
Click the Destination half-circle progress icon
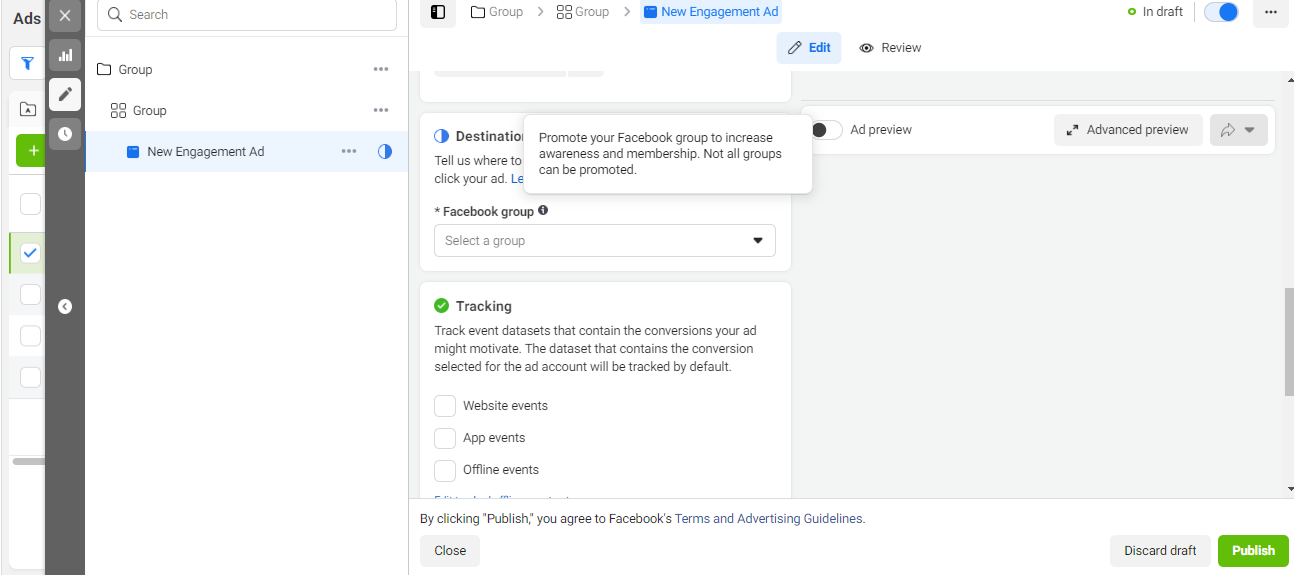(442, 136)
